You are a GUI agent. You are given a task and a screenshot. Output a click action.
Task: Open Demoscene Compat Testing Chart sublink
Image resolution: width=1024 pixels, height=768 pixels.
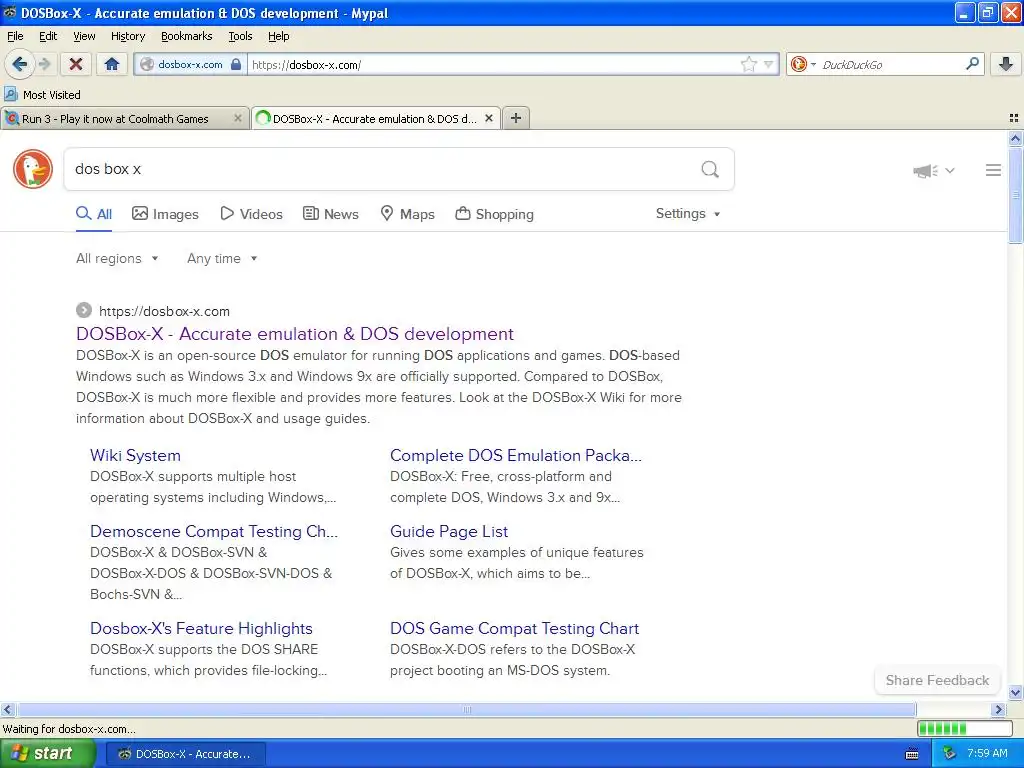point(214,532)
